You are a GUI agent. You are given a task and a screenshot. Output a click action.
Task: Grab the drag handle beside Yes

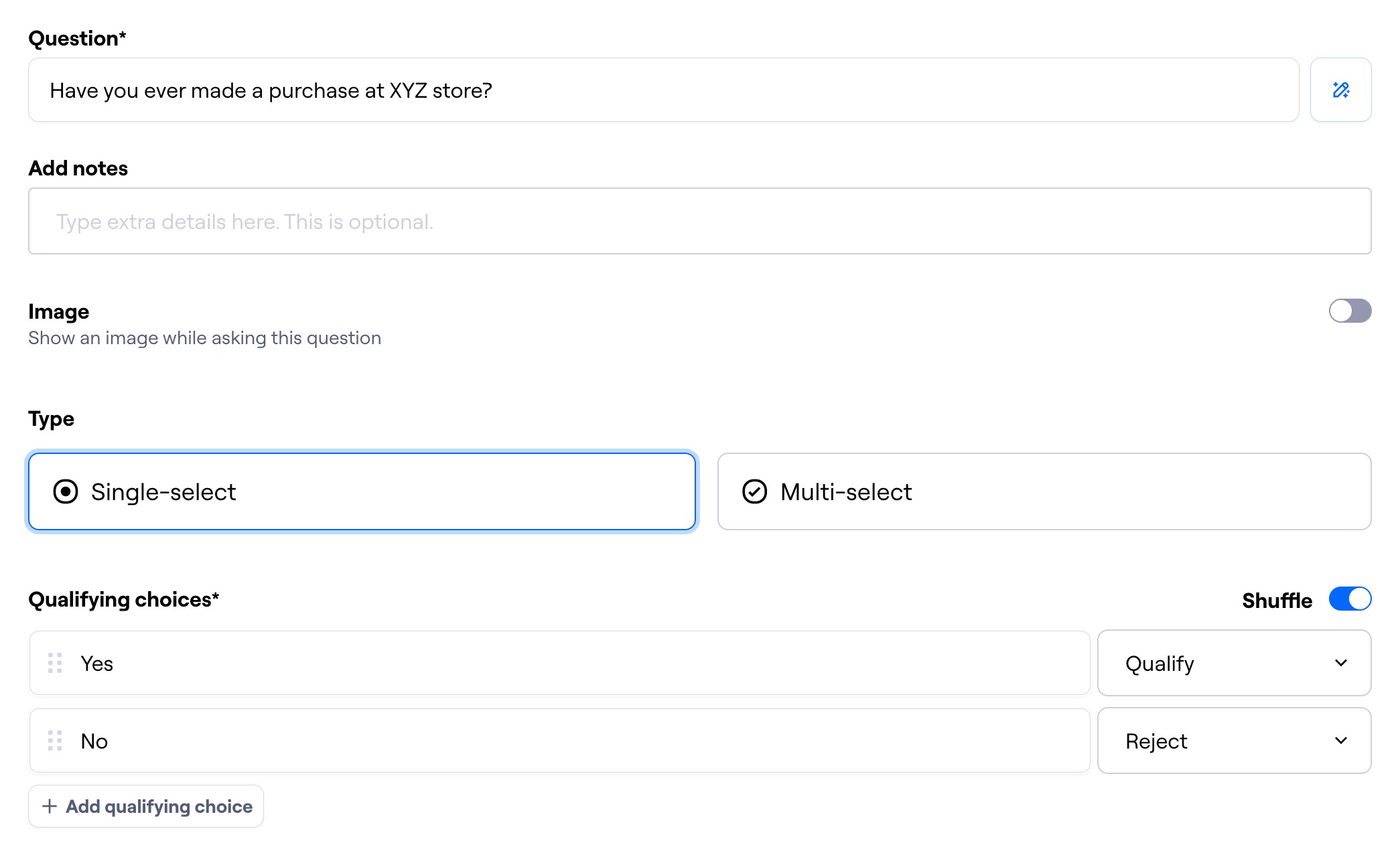tap(55, 663)
